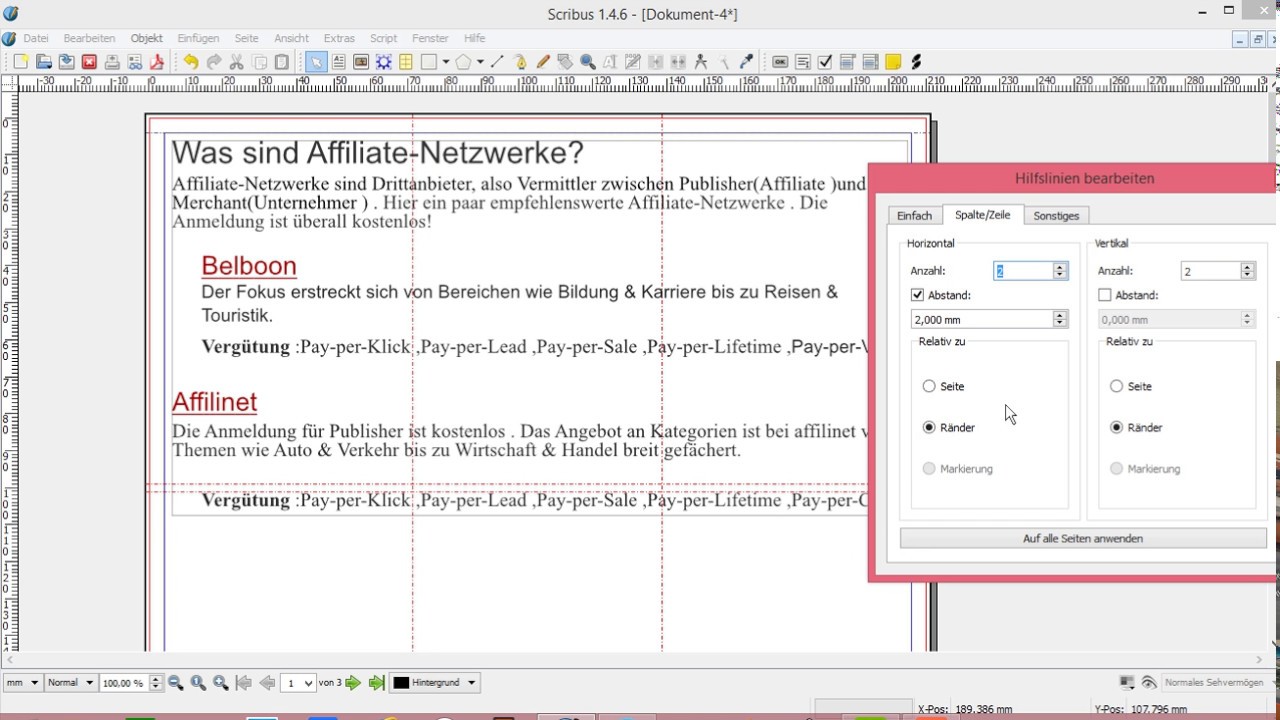Insert a PDF push button (OK icon)

[780, 62]
